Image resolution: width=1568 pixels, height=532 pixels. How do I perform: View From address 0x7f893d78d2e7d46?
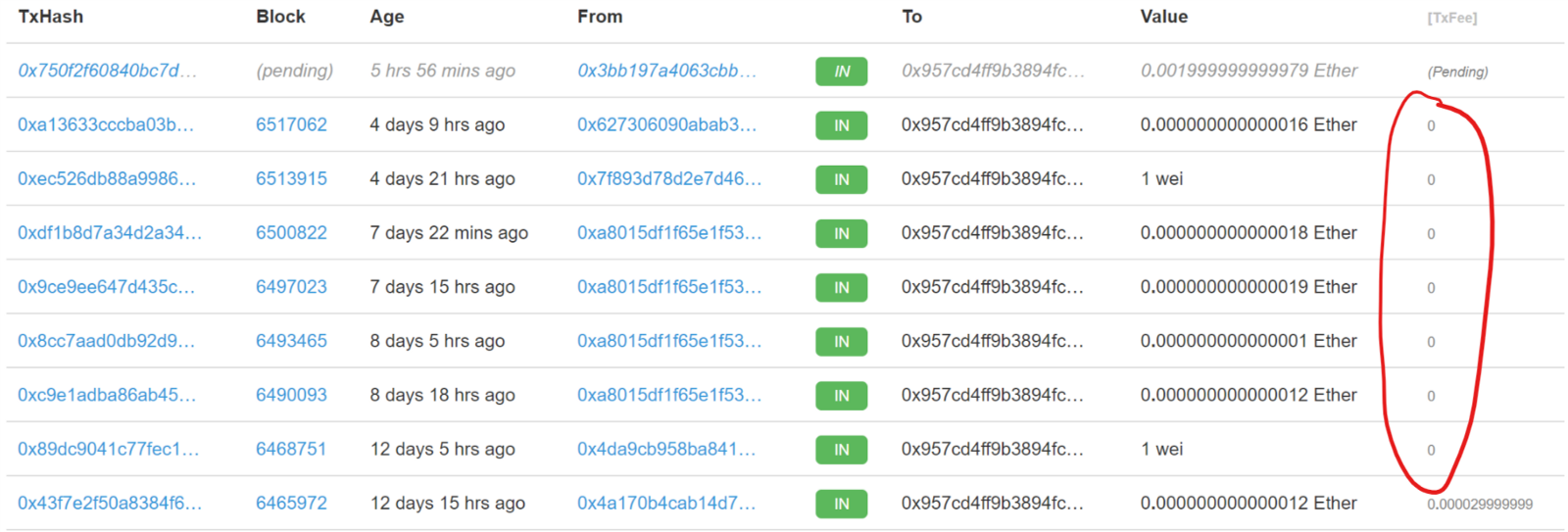pos(669,178)
